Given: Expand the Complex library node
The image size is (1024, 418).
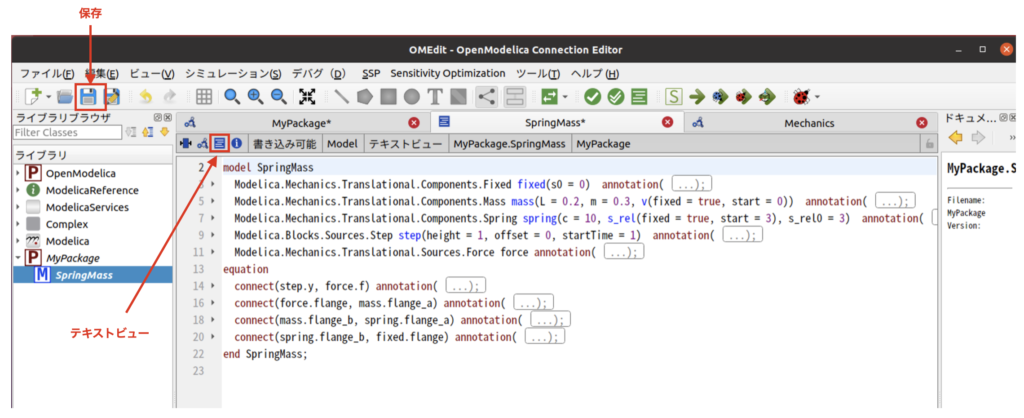Looking at the screenshot, I should pyautogui.click(x=17, y=224).
